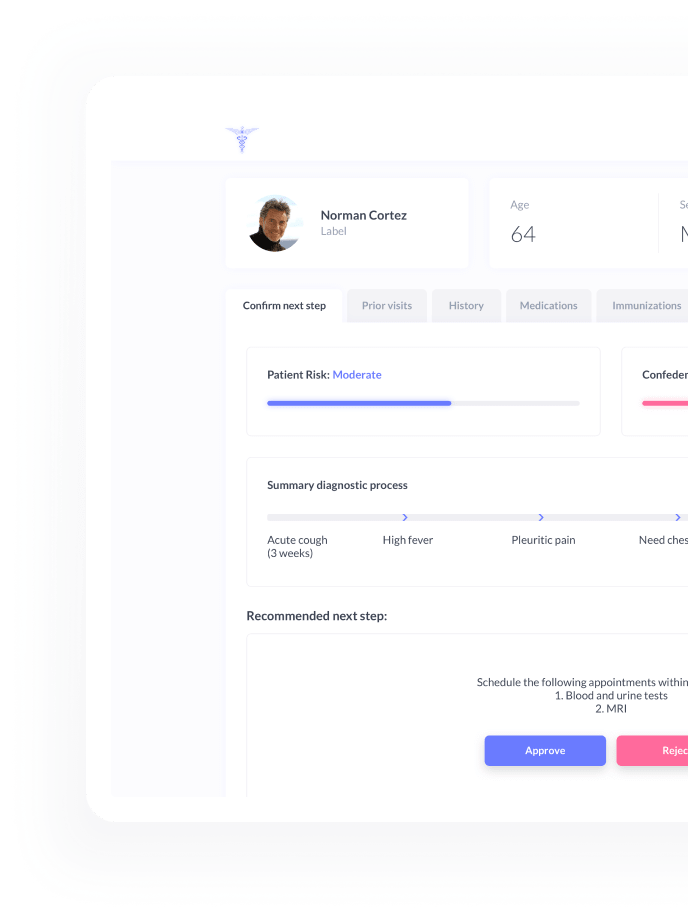Switch to the Prior visits tab
Viewport: 688px width, 919px height.
[x=387, y=305]
